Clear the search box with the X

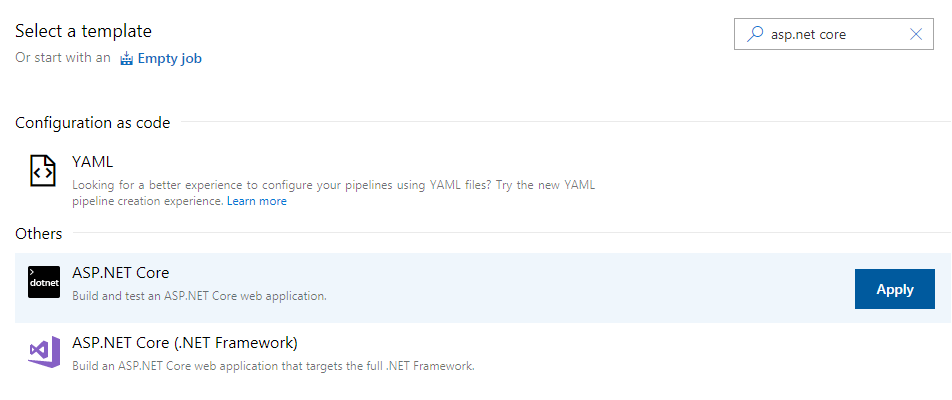click(x=916, y=34)
